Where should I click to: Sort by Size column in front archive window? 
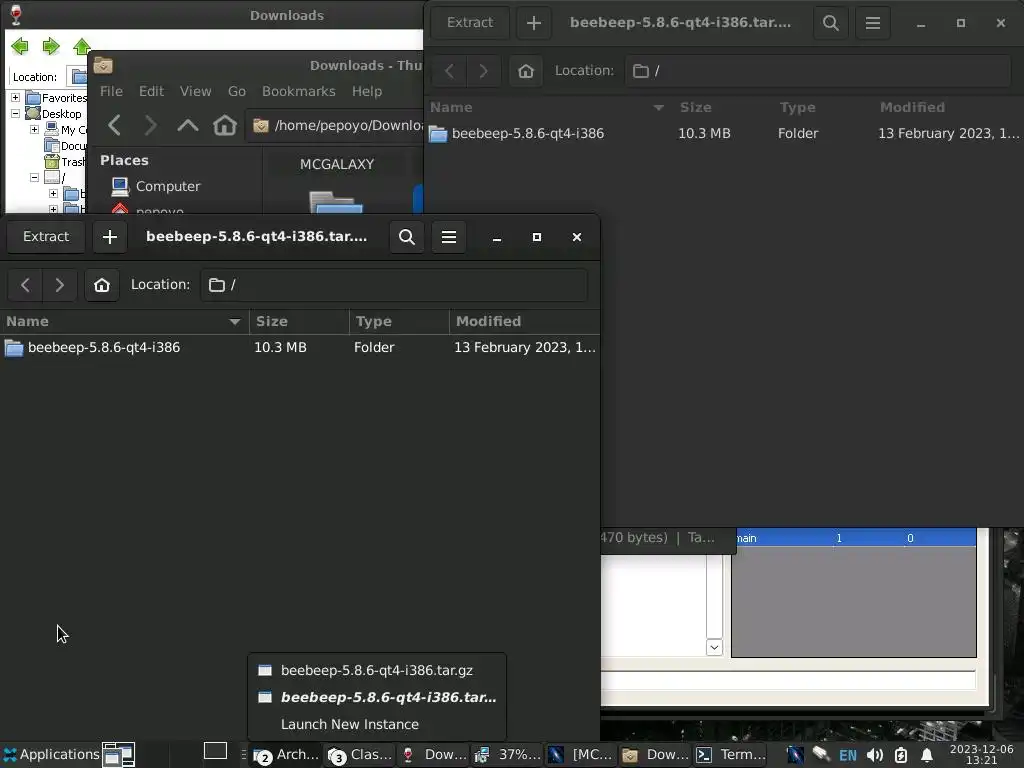click(299, 321)
